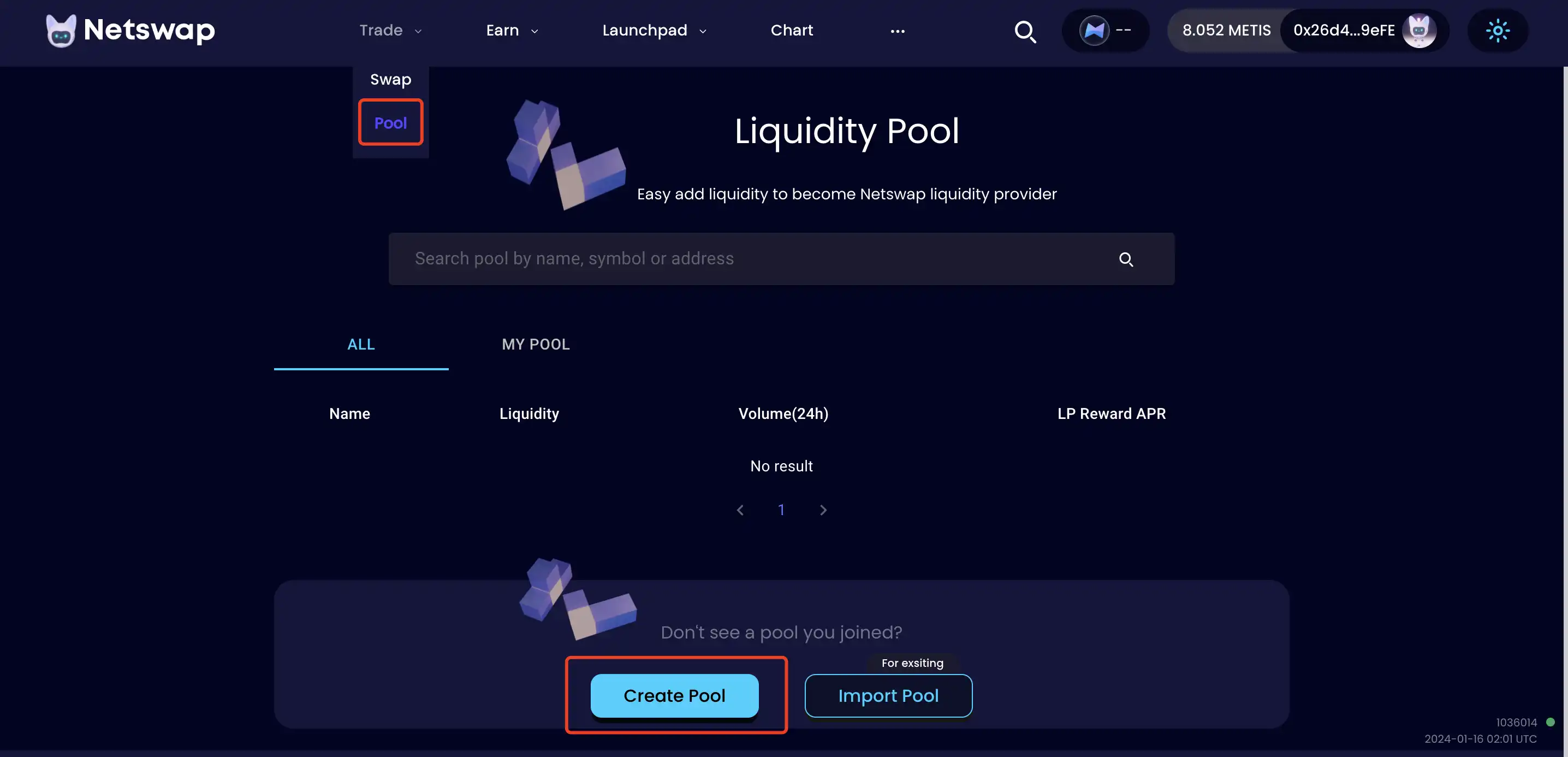Screen dimensions: 1568x757
Task: Toggle light/dark mode icon
Action: pos(1498,30)
